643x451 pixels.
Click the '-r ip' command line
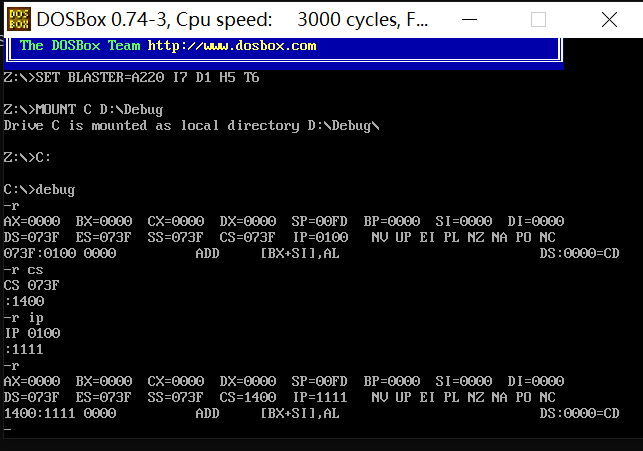(x=23, y=318)
